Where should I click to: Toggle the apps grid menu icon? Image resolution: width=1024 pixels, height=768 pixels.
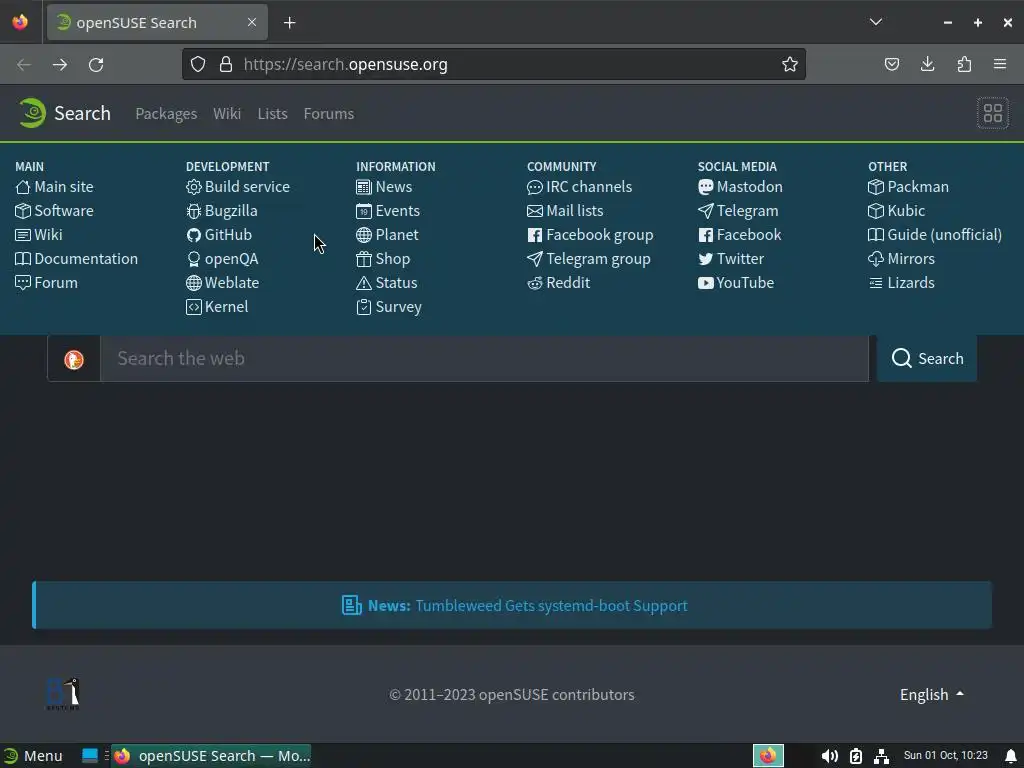click(993, 113)
